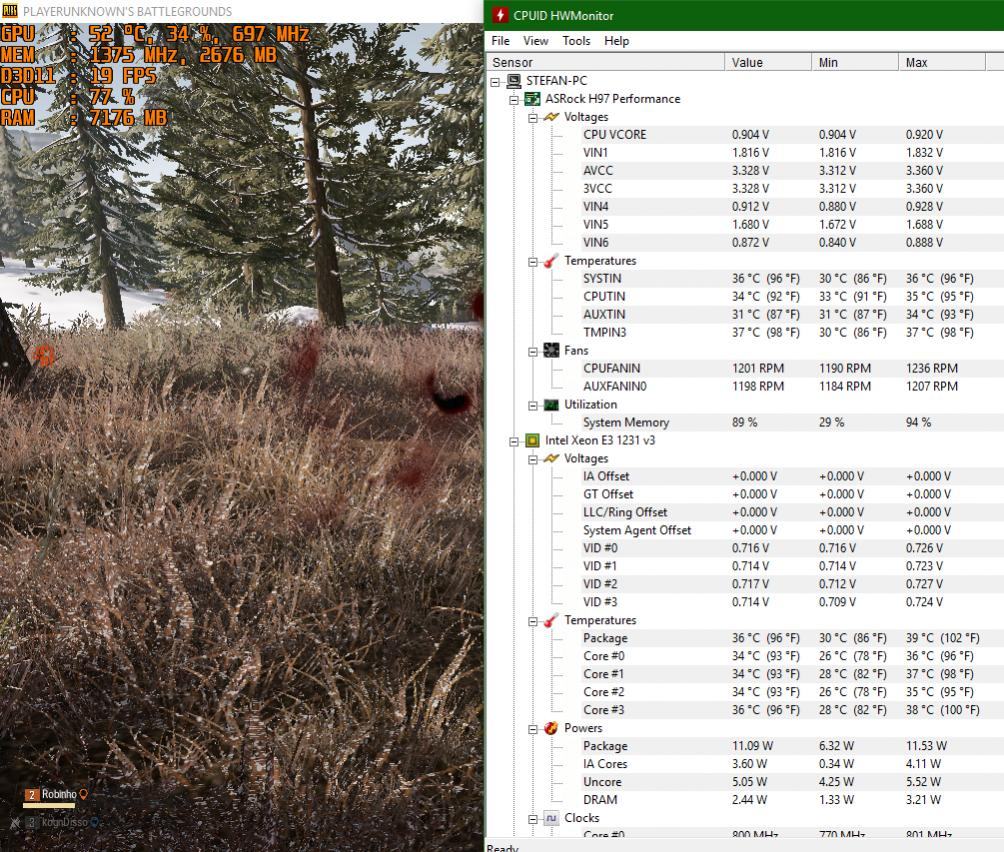The height and width of the screenshot is (852, 1004).
Task: Click the ASRock motherboard icon
Action: pos(532,99)
